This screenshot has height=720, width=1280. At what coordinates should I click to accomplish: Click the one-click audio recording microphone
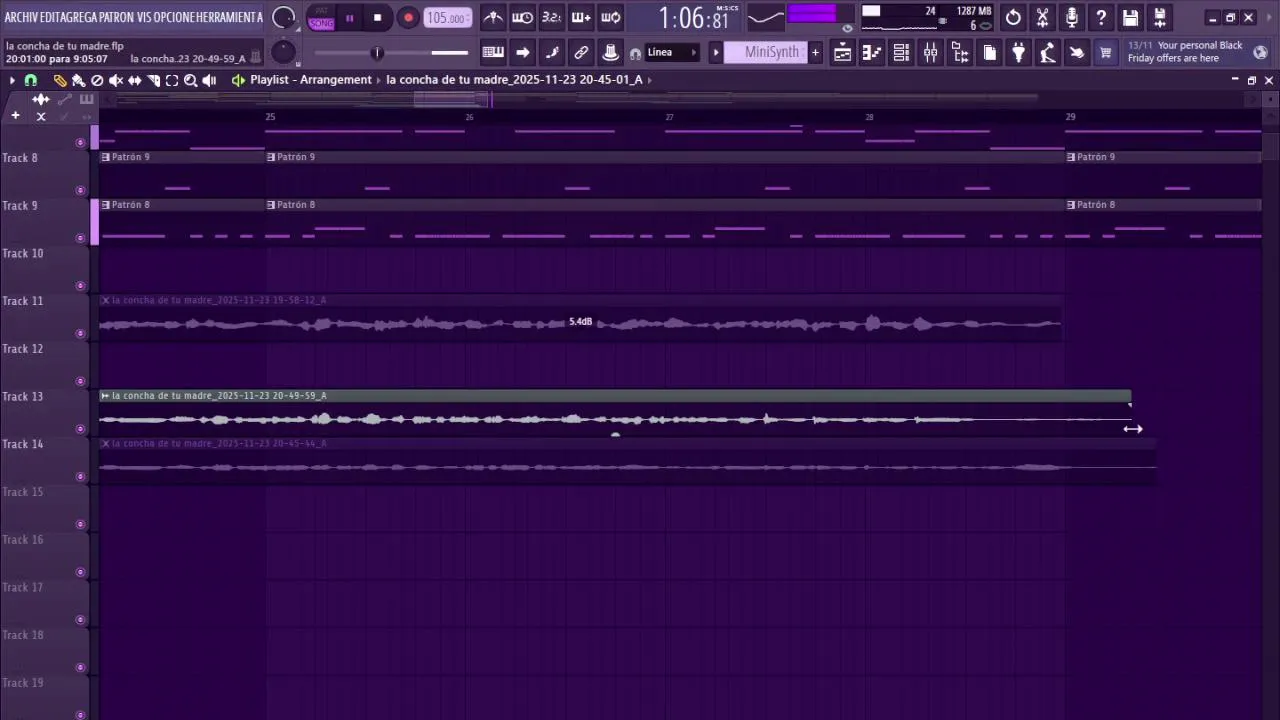[x=1072, y=17]
